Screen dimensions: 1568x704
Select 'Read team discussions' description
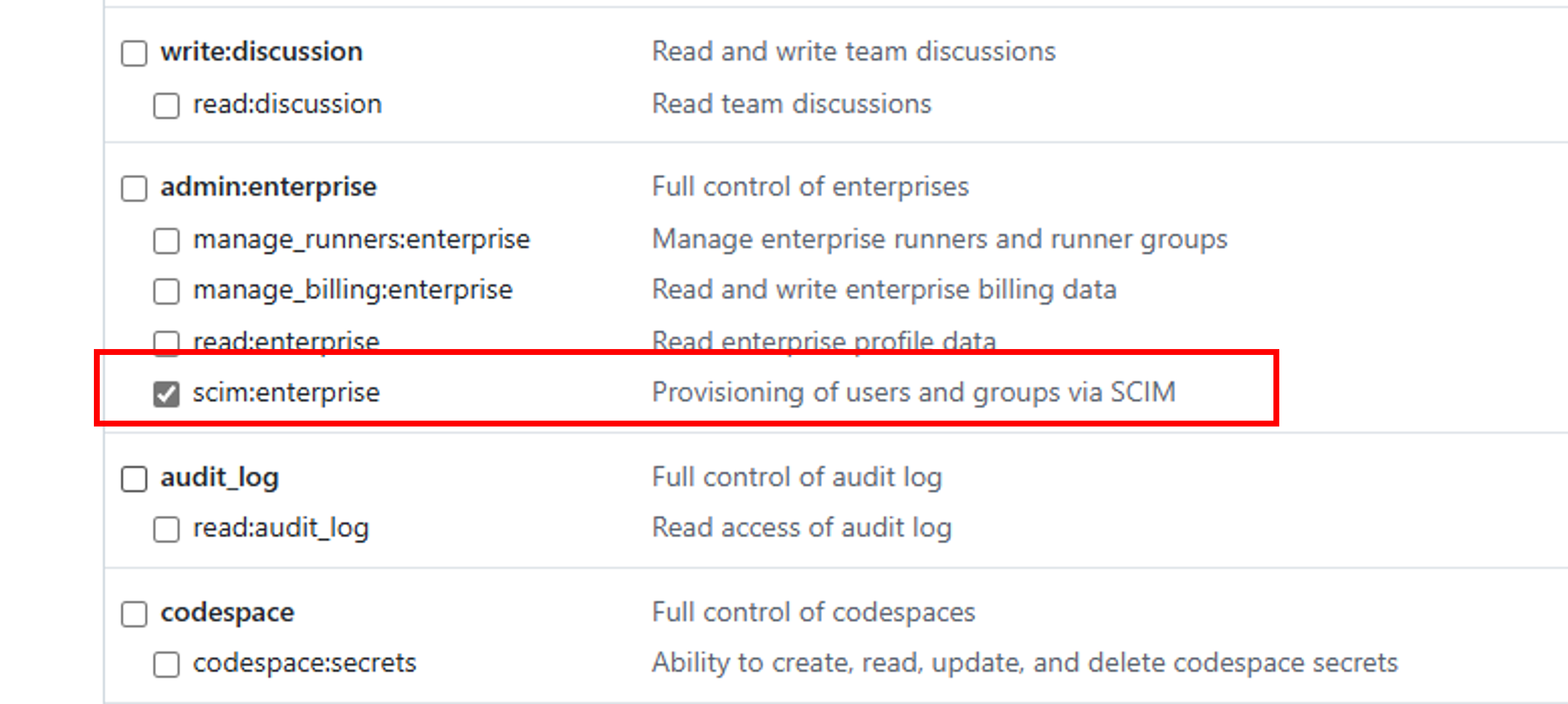click(791, 103)
